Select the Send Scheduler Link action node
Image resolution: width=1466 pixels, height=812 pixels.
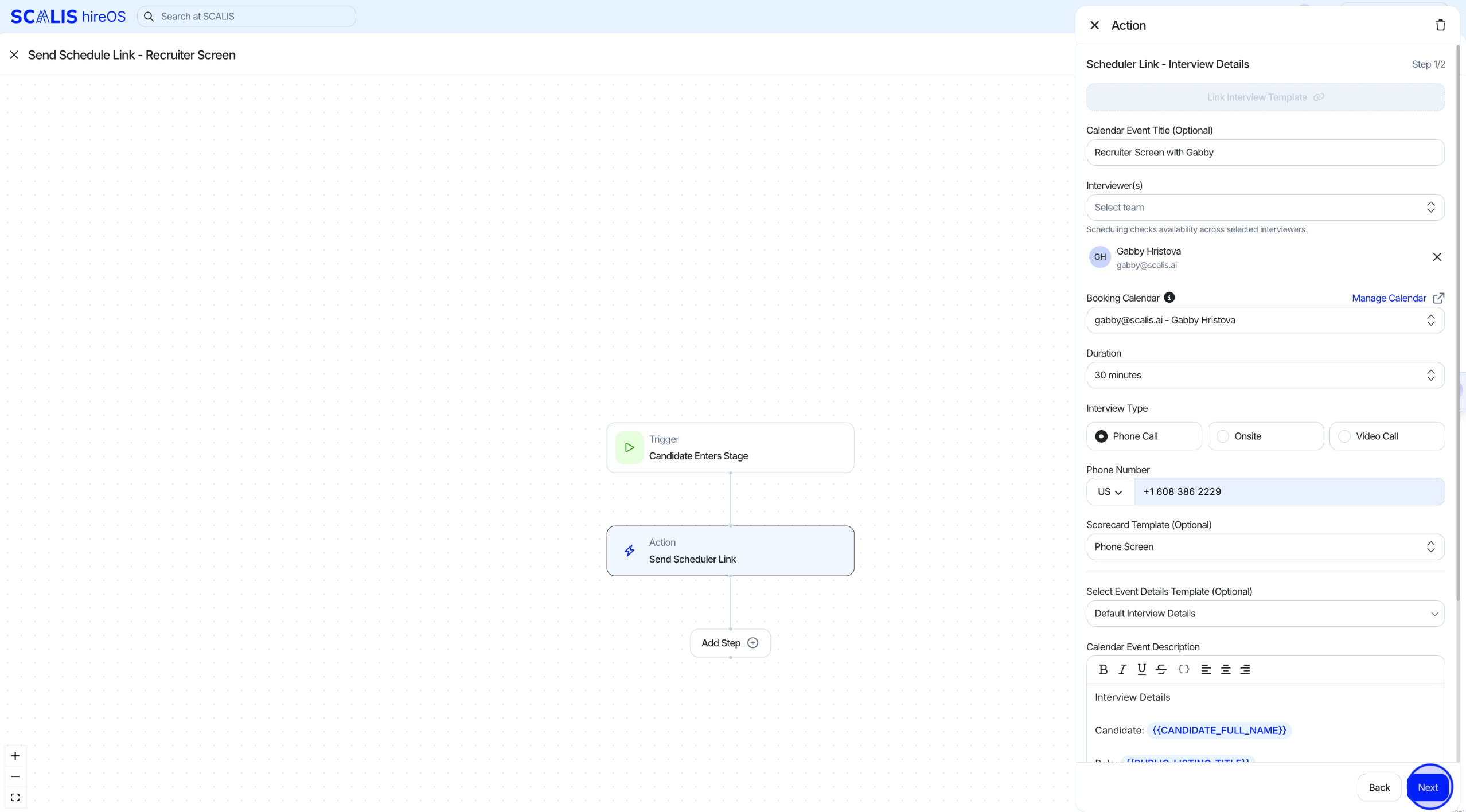(x=730, y=551)
